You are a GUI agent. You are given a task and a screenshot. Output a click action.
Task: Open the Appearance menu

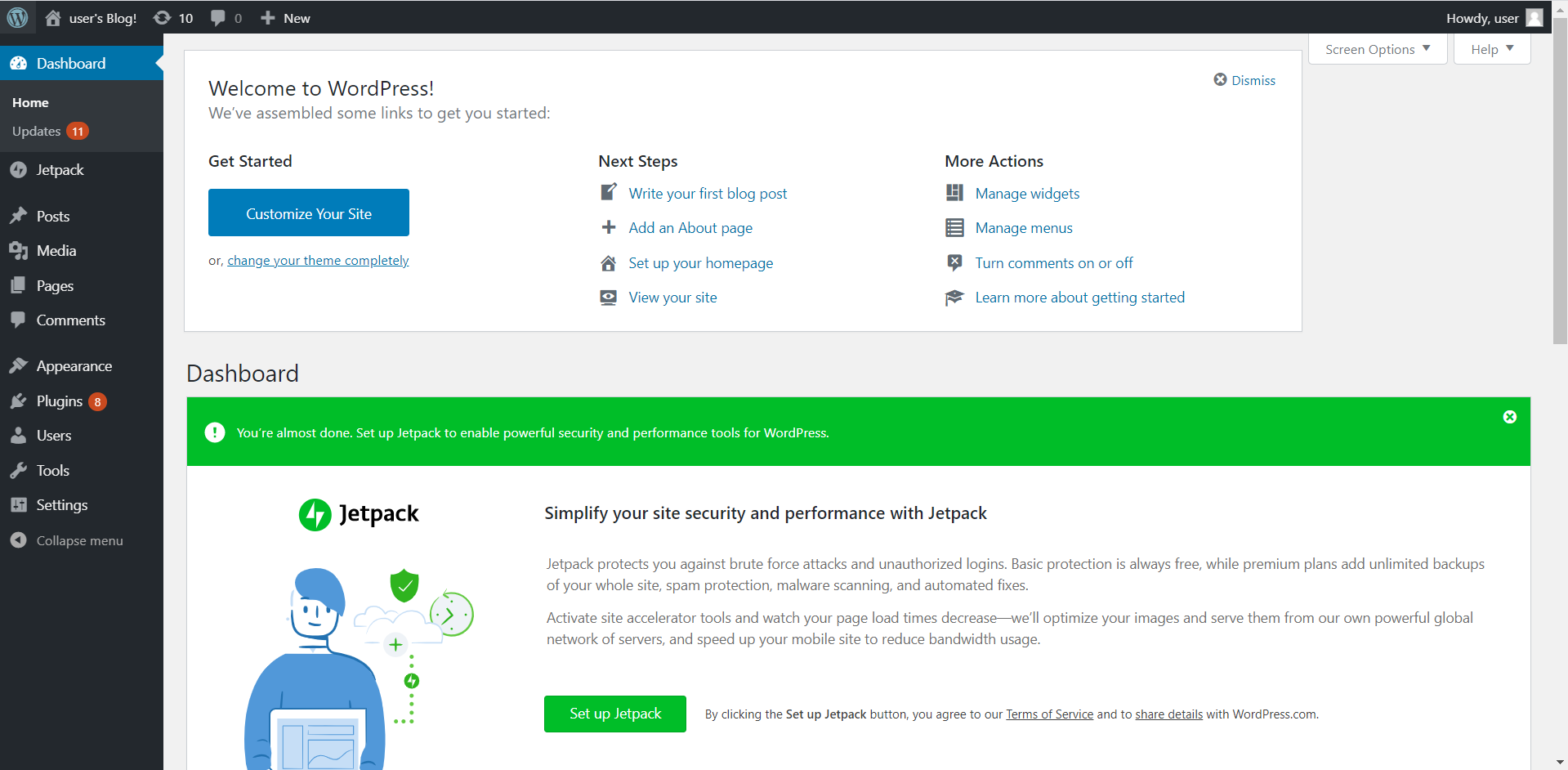[74, 365]
